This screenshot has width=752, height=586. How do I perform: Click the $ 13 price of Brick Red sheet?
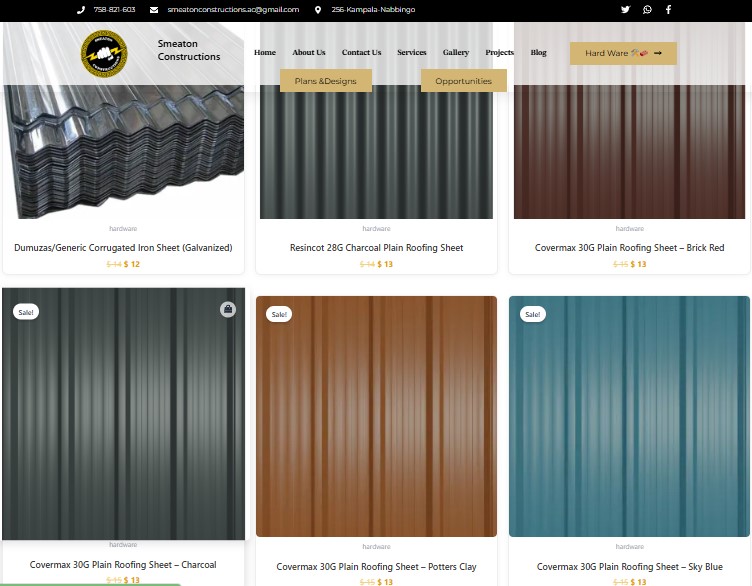click(x=638, y=264)
